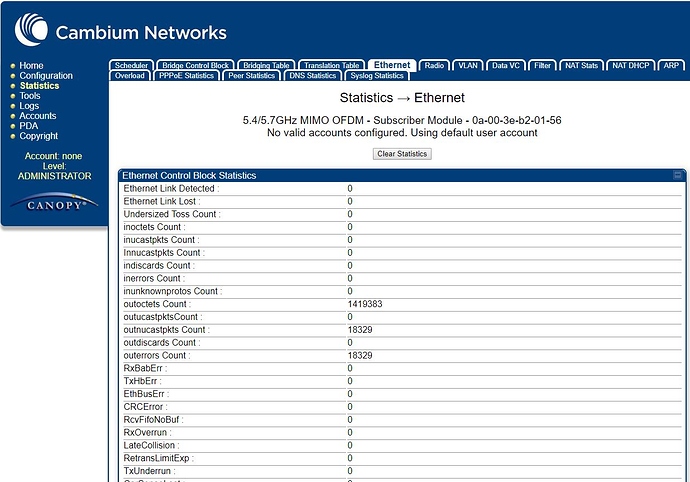Click the Undersized Toss Count label

(172, 214)
